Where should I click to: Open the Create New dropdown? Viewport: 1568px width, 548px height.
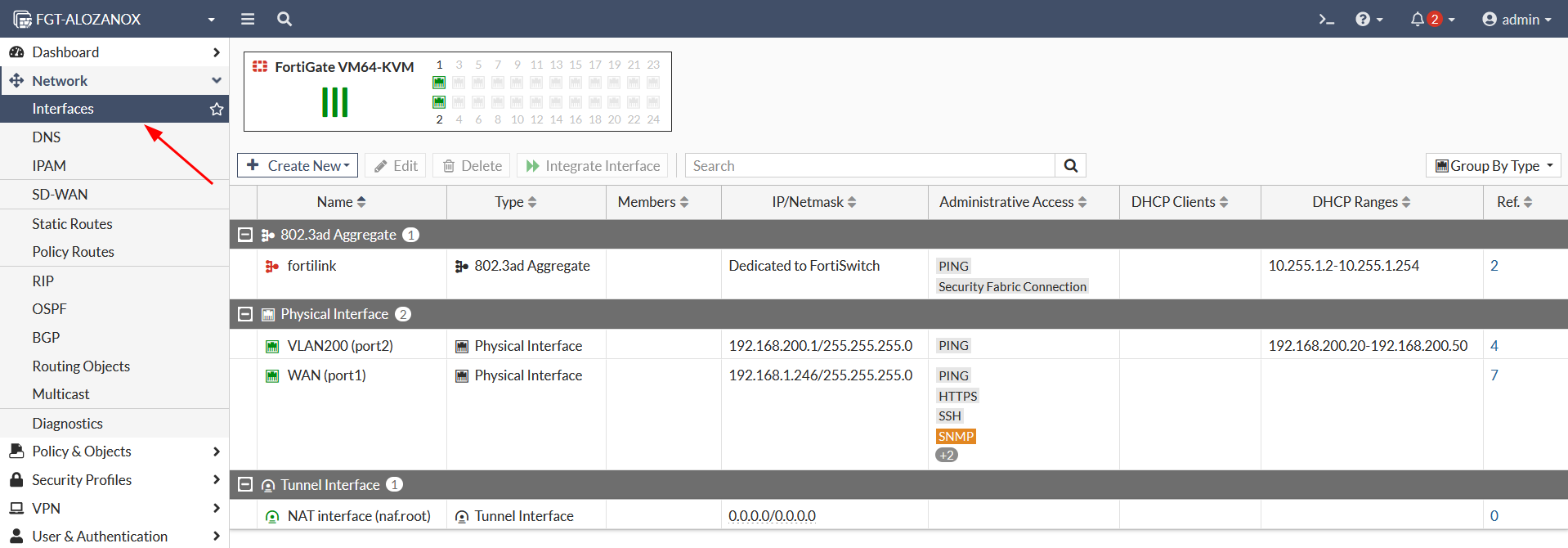pos(298,166)
